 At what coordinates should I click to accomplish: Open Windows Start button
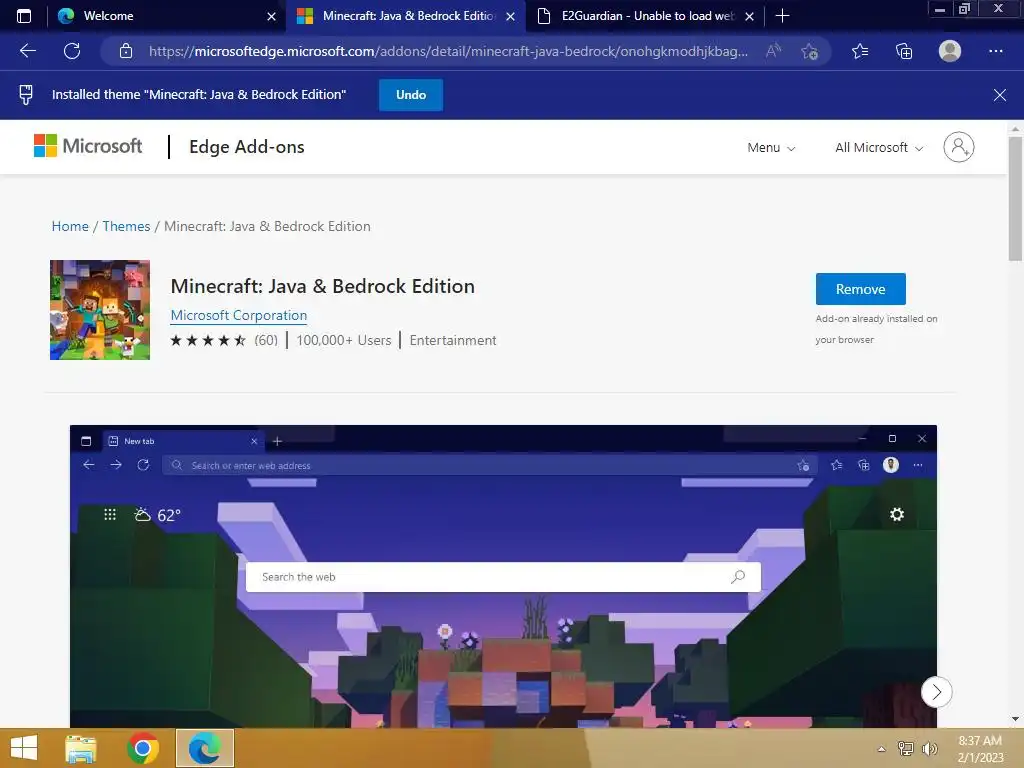click(24, 748)
